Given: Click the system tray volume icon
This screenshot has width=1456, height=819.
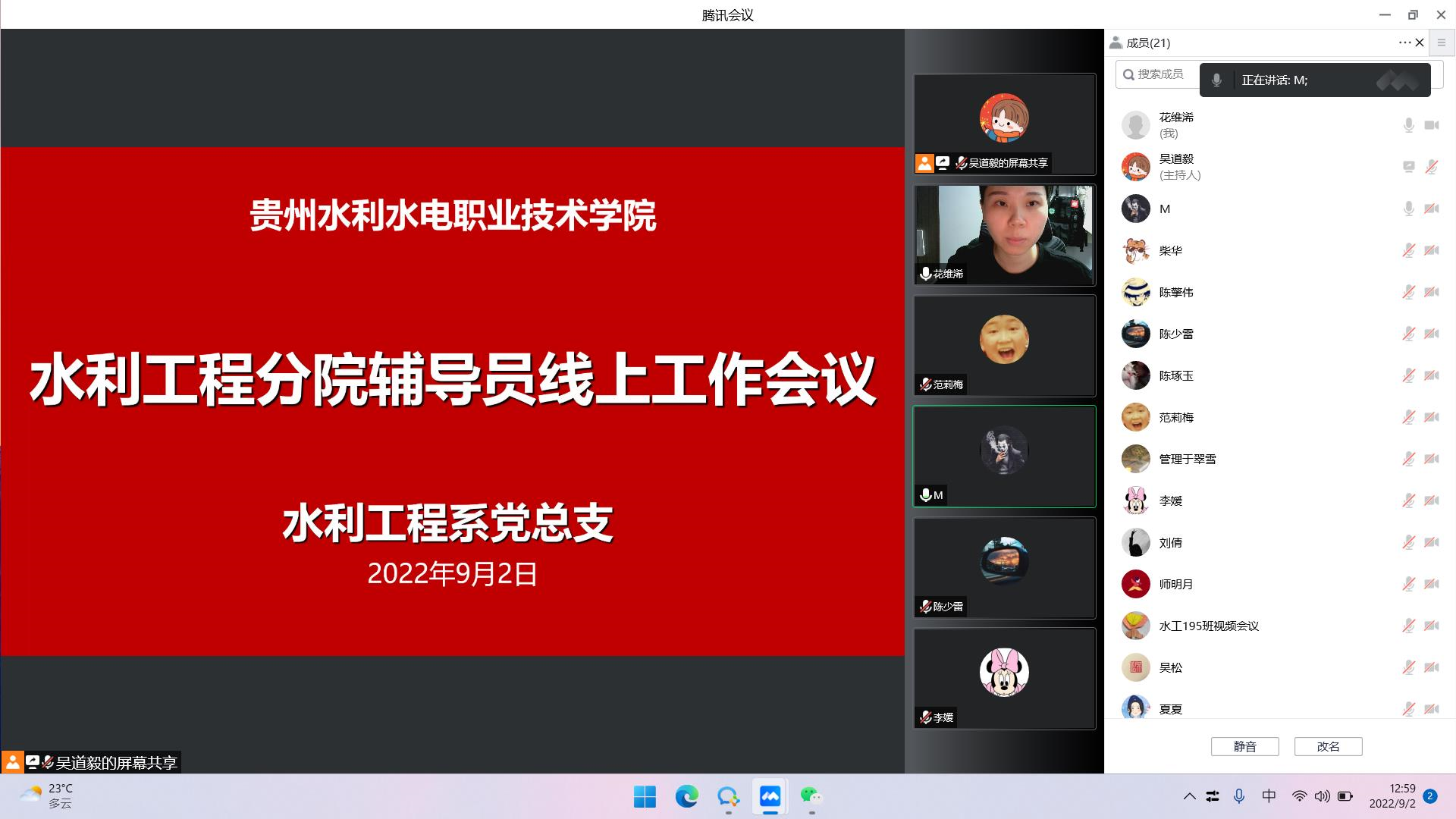Looking at the screenshot, I should pyautogui.click(x=1322, y=796).
